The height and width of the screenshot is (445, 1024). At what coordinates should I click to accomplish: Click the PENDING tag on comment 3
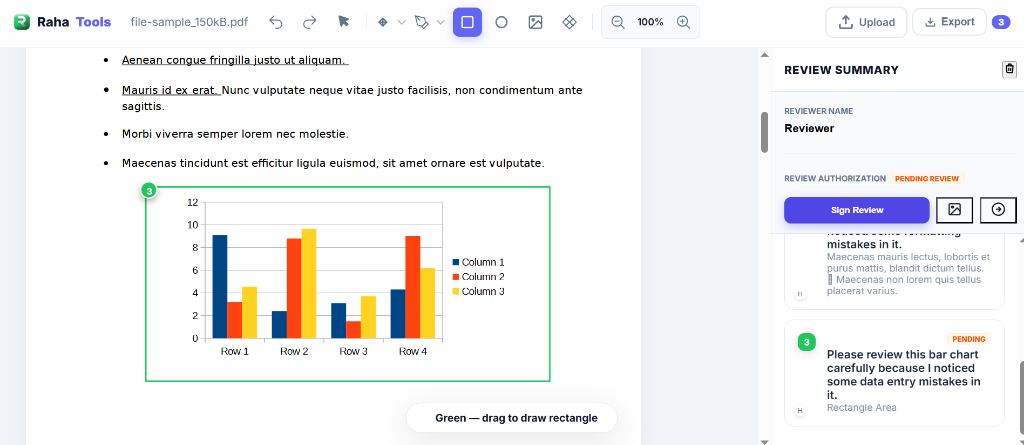pos(968,339)
